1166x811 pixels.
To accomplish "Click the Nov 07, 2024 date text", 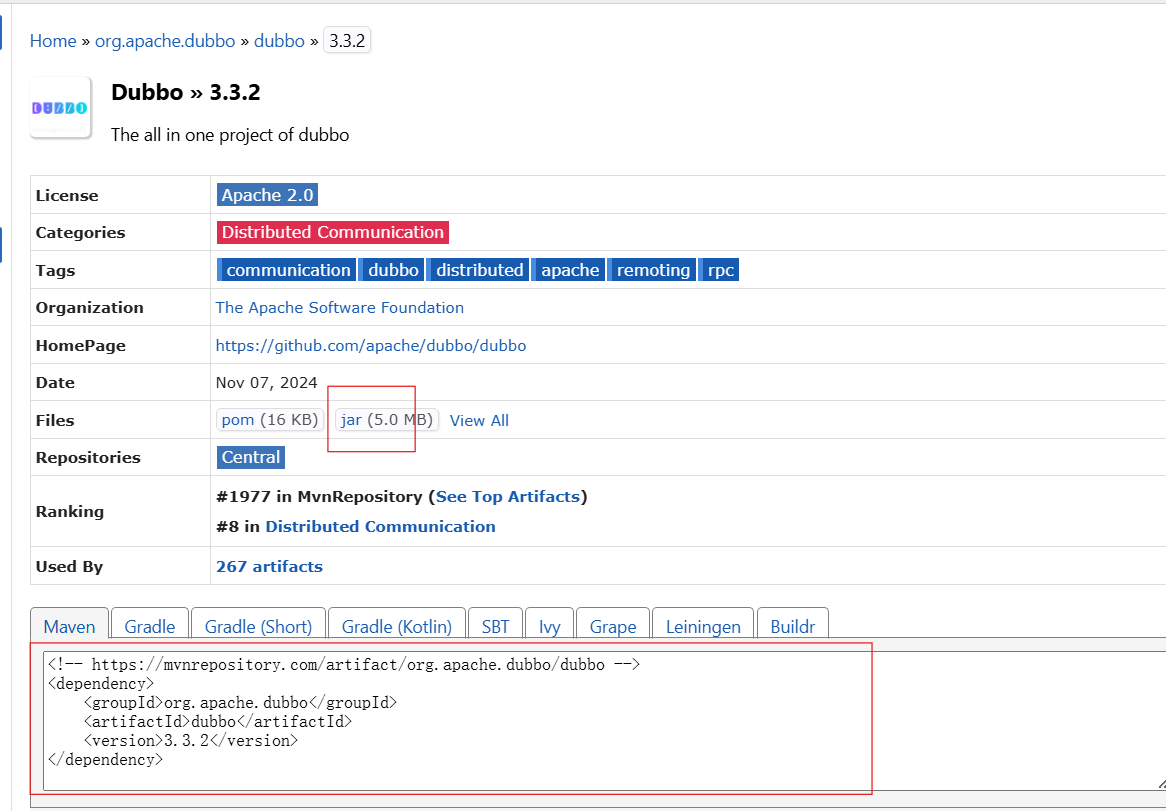I will coord(266,383).
